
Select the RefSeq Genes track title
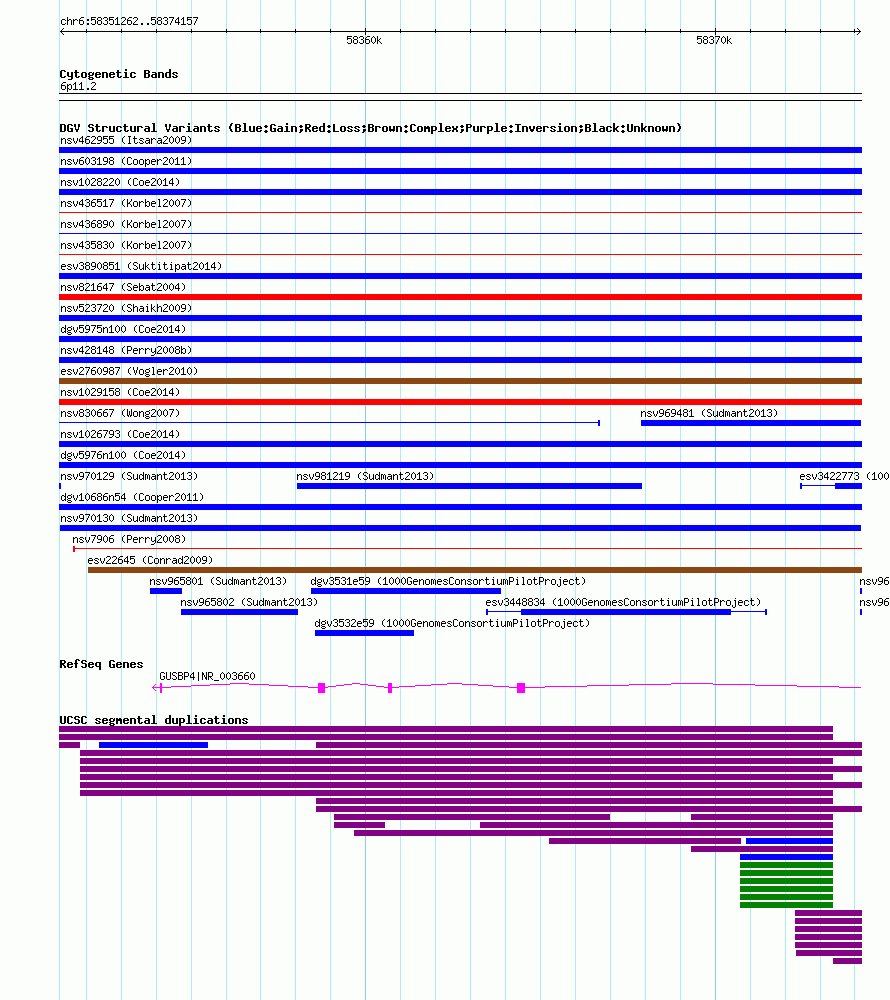point(101,665)
